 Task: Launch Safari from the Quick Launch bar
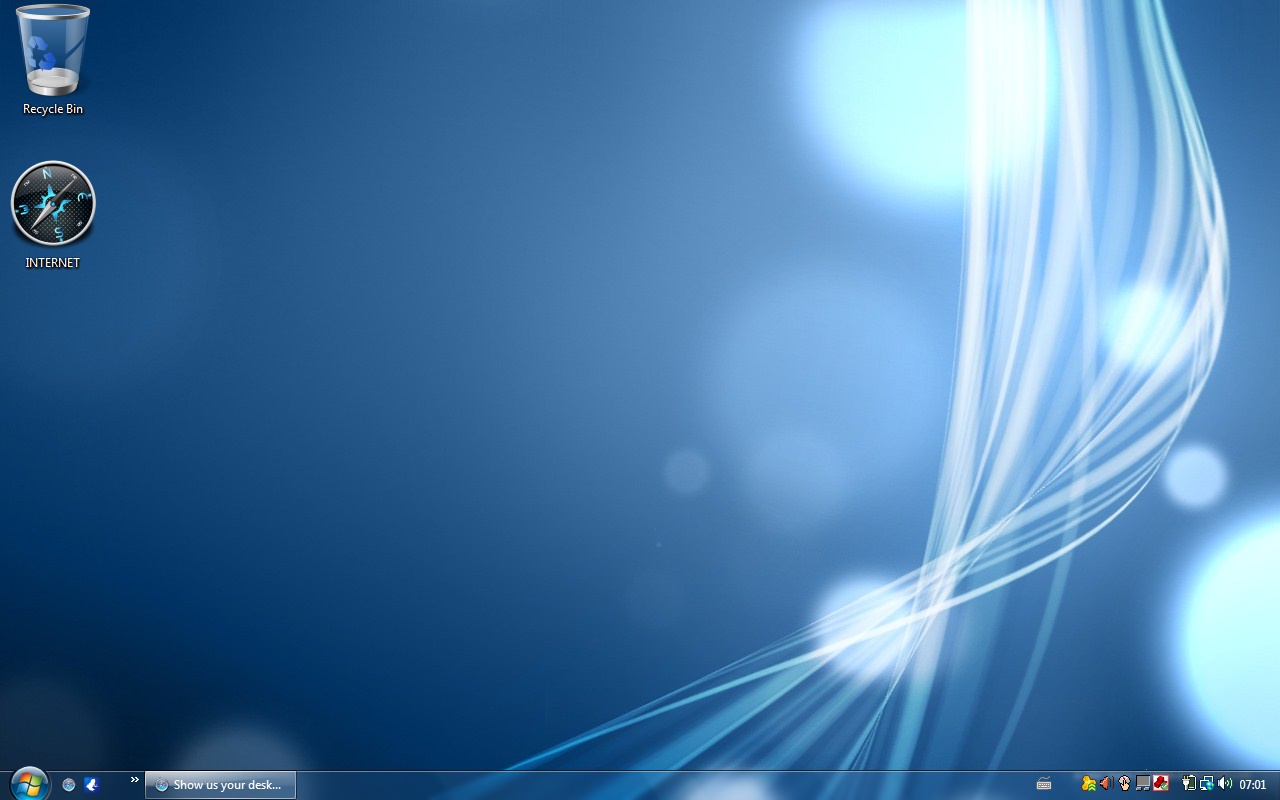69,785
